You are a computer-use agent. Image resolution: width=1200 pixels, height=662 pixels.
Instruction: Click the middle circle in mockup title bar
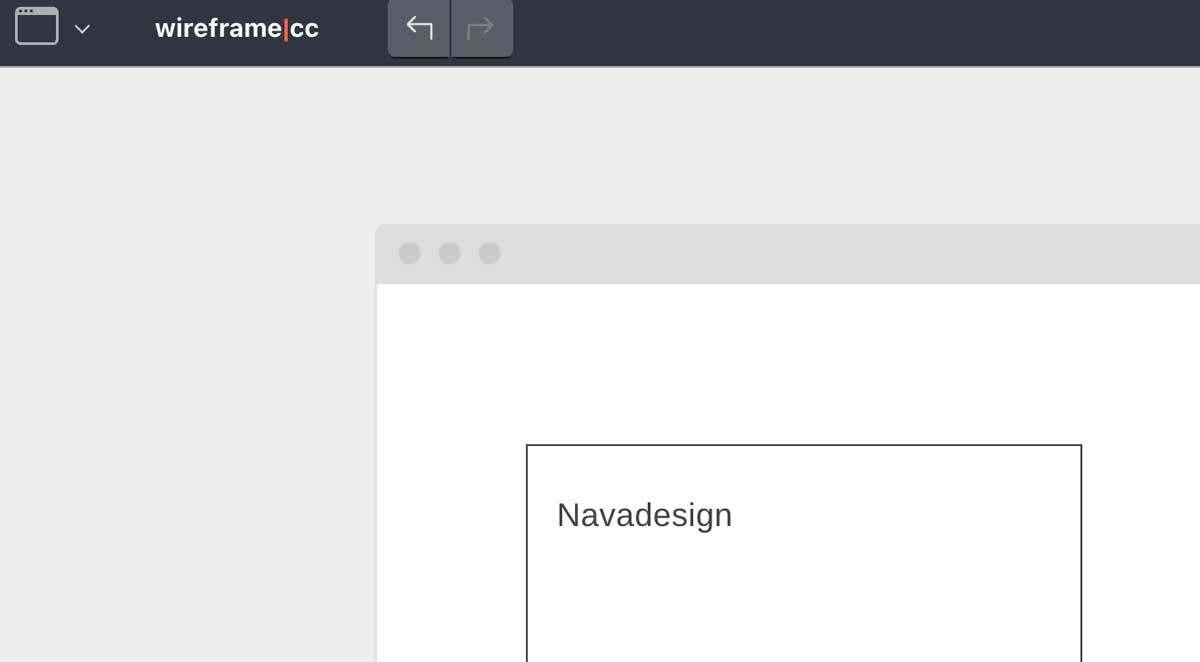coord(449,253)
